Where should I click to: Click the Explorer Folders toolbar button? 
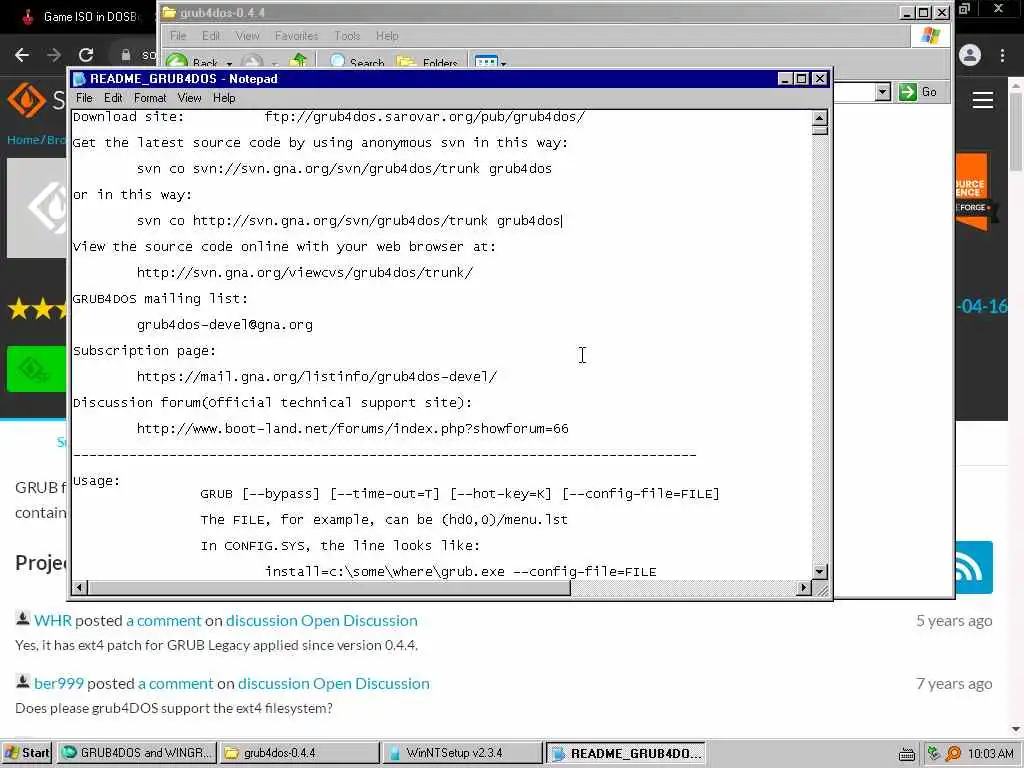click(x=427, y=62)
